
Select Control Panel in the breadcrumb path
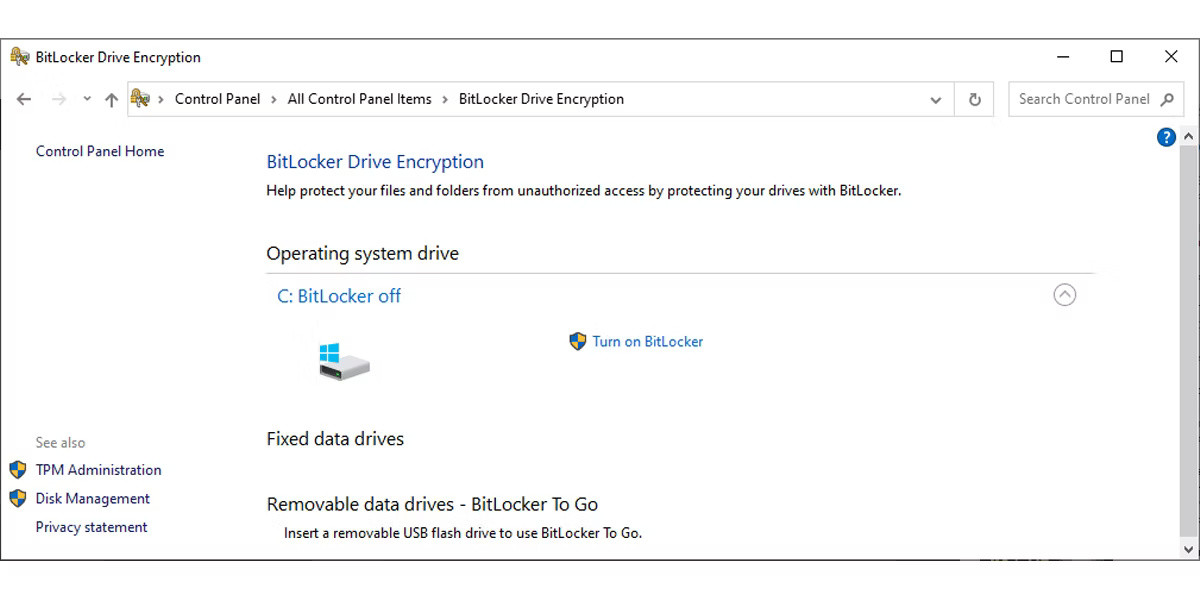(218, 99)
